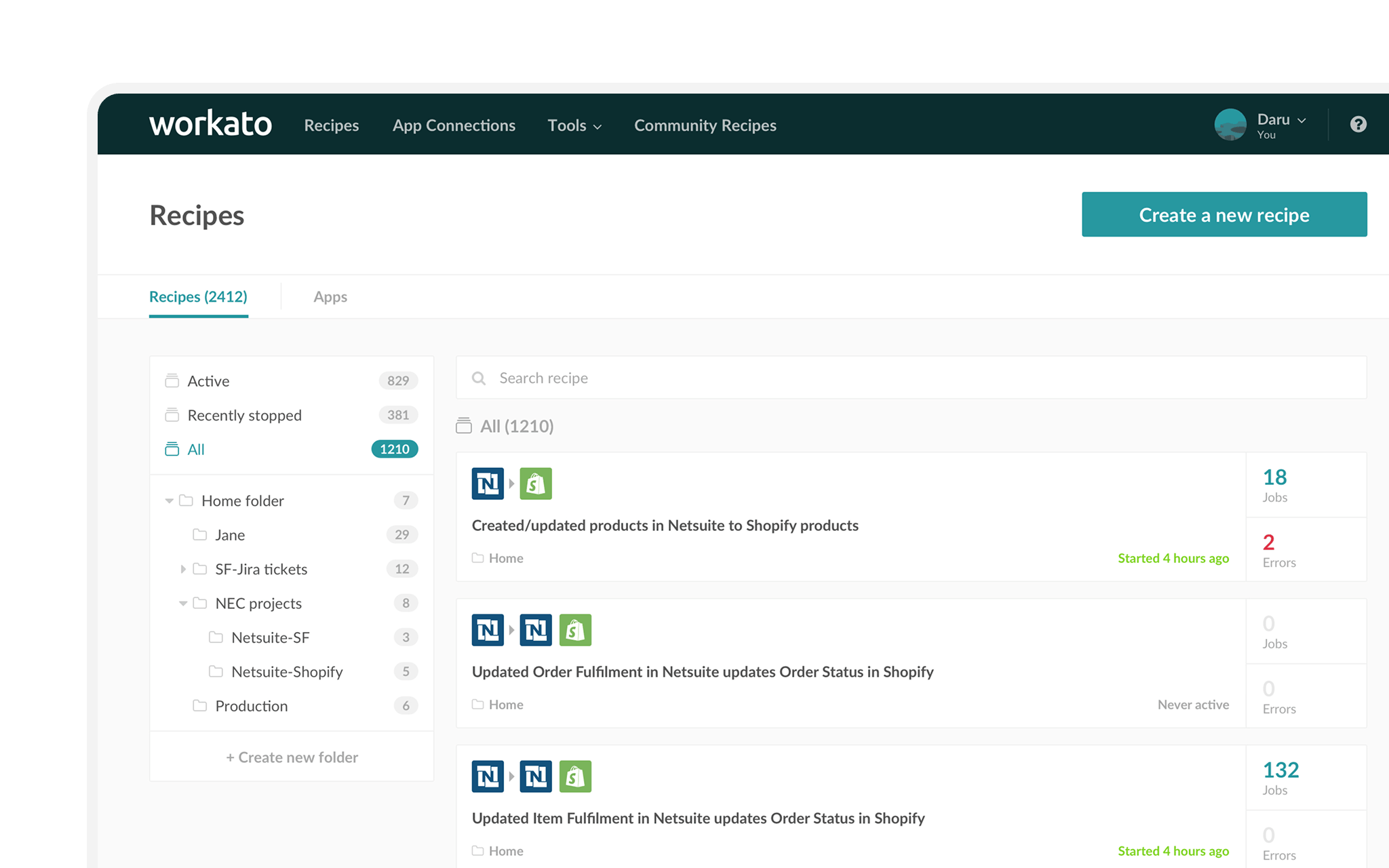
Task: Click the search magnifier icon
Action: (x=479, y=378)
